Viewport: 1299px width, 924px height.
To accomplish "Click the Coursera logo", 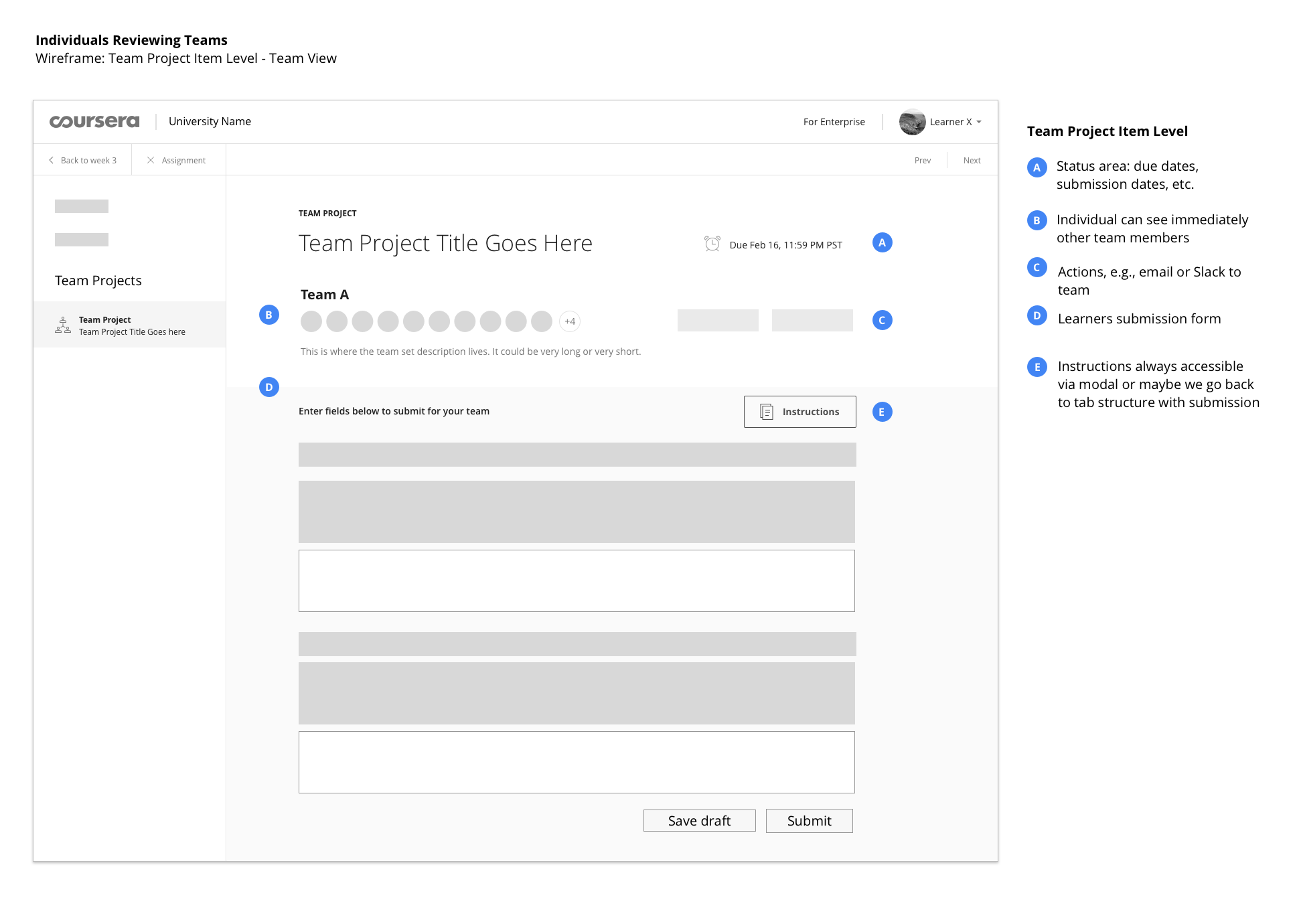I will (x=94, y=121).
